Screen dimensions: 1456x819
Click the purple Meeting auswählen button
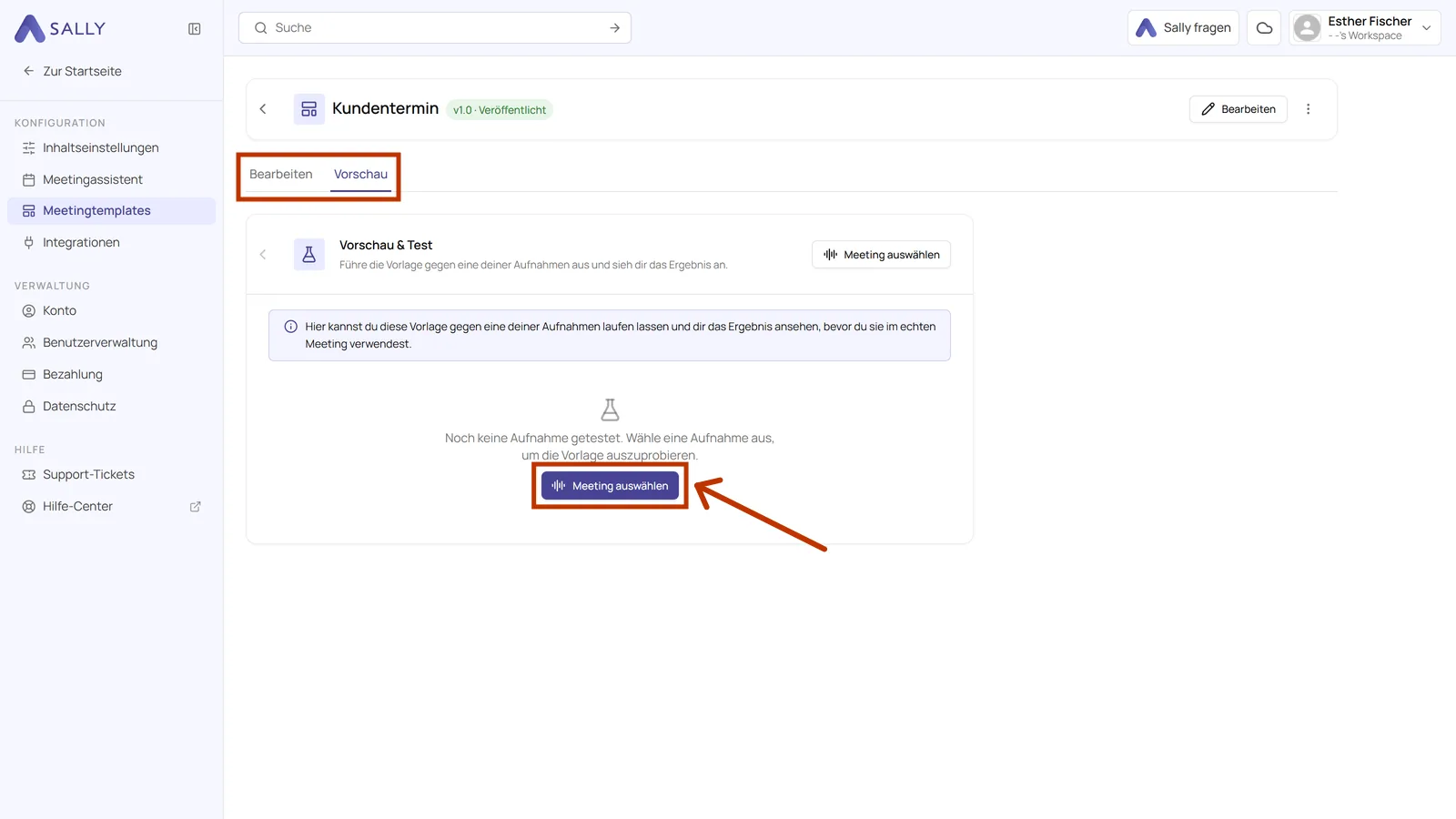point(610,486)
